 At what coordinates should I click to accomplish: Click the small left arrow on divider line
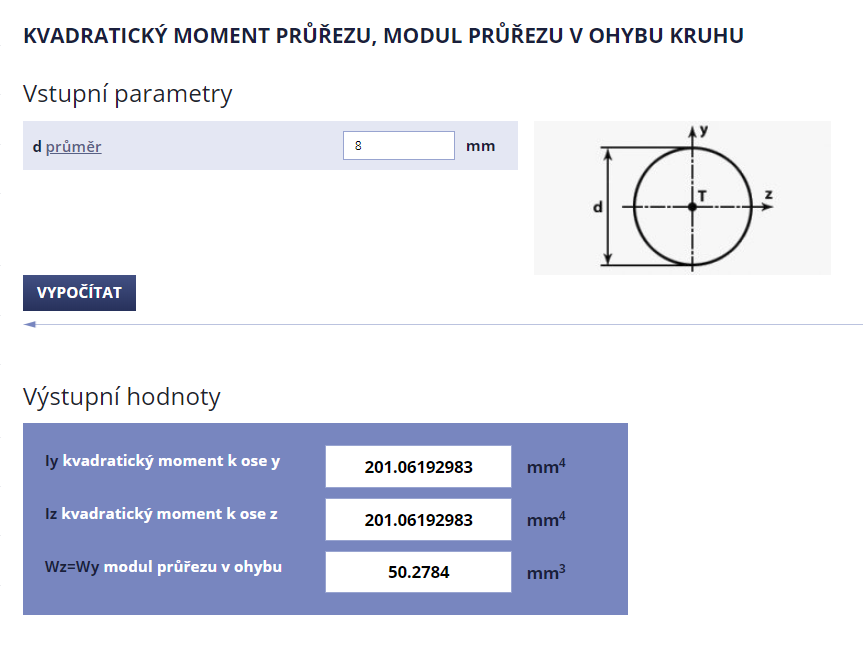coord(29,324)
